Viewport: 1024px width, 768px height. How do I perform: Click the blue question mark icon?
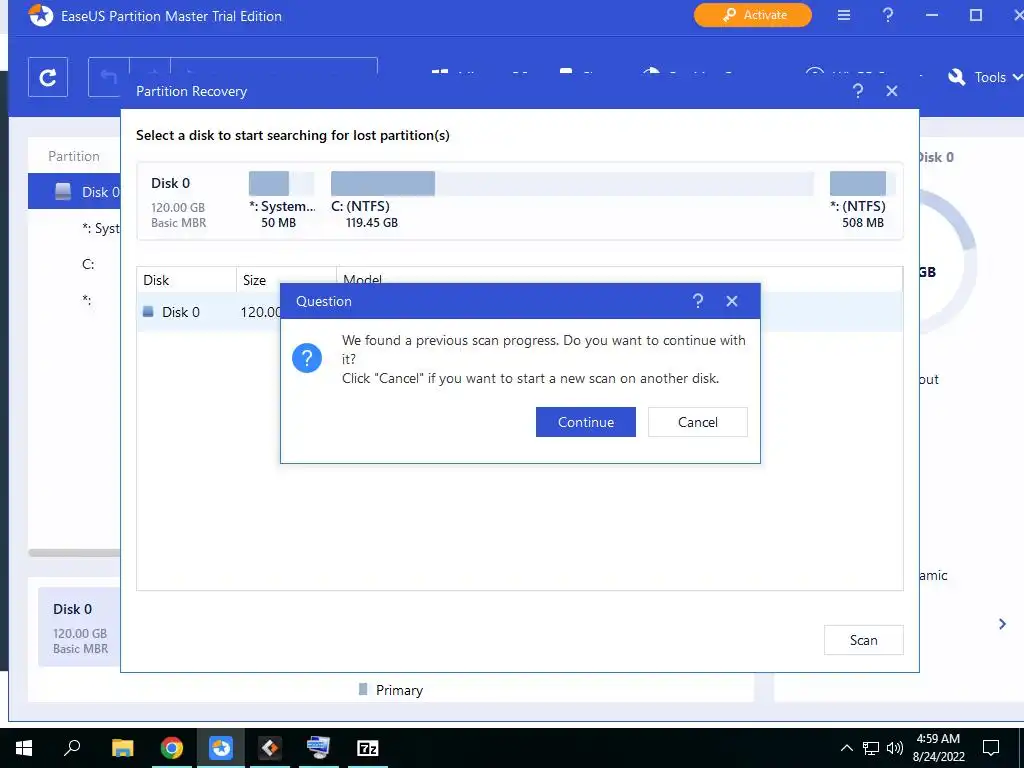307,358
